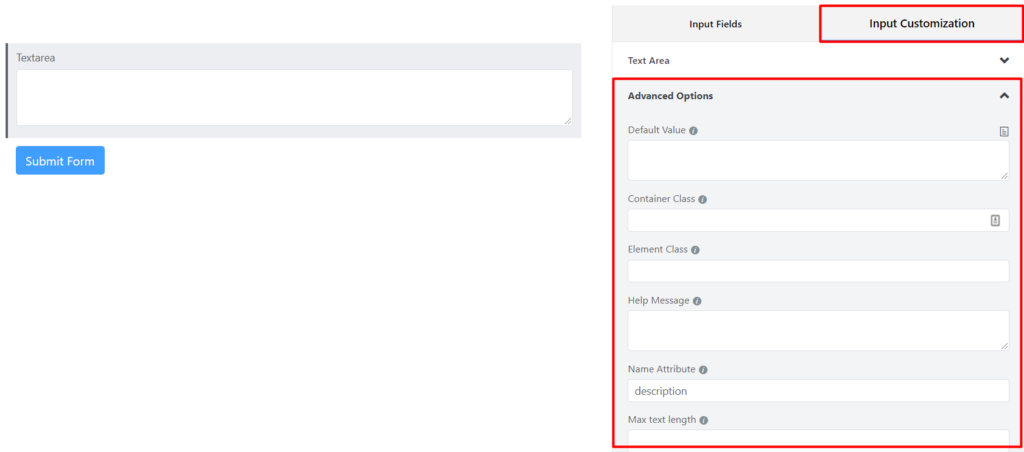Screen dimensions: 1024x452
Task: Click the Help Message info icon
Action: [697, 301]
